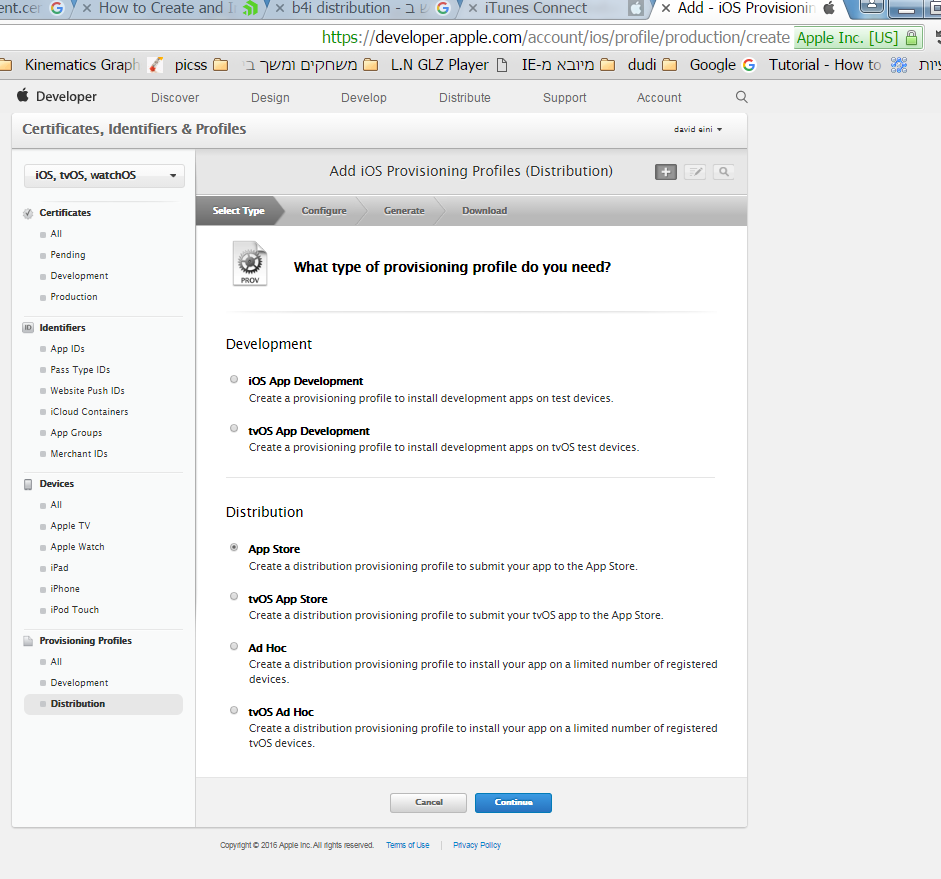Open App Groups in the sidebar

coord(76,433)
